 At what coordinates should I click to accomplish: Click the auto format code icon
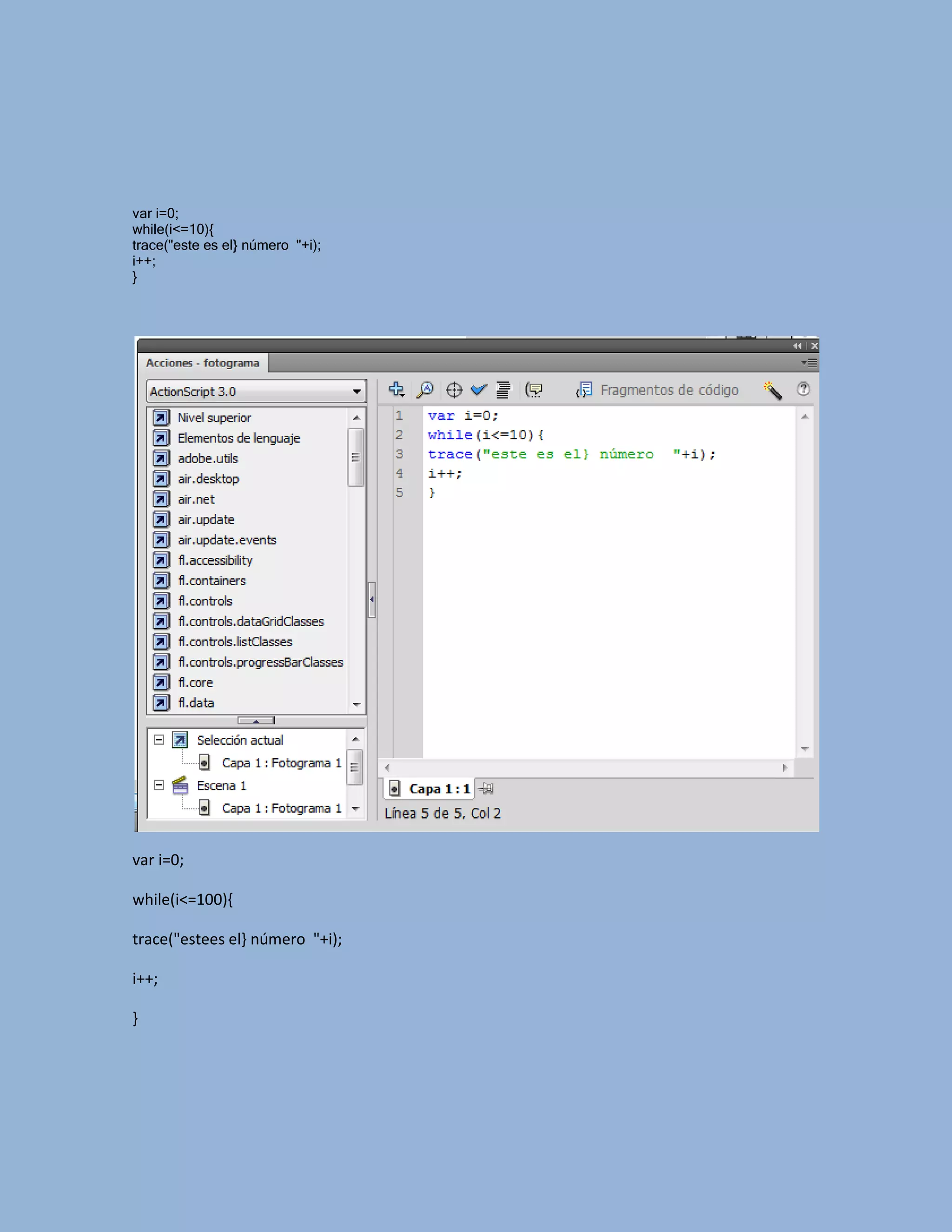(503, 389)
